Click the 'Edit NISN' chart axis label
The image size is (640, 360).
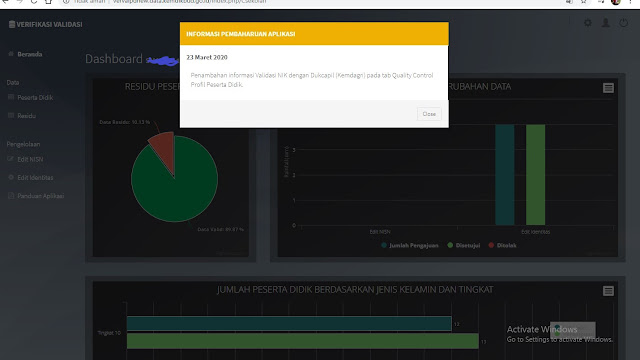pos(380,231)
